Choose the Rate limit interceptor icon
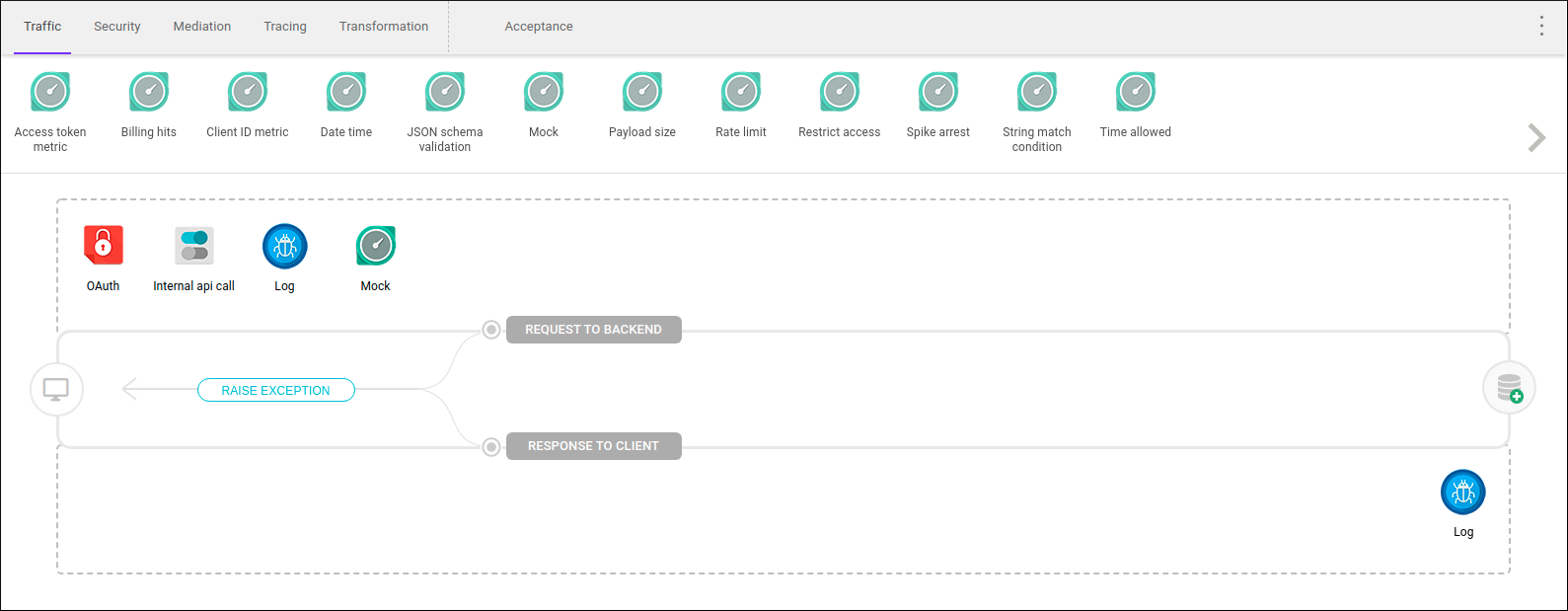Screen dimensions: 1568x611 coord(741,92)
